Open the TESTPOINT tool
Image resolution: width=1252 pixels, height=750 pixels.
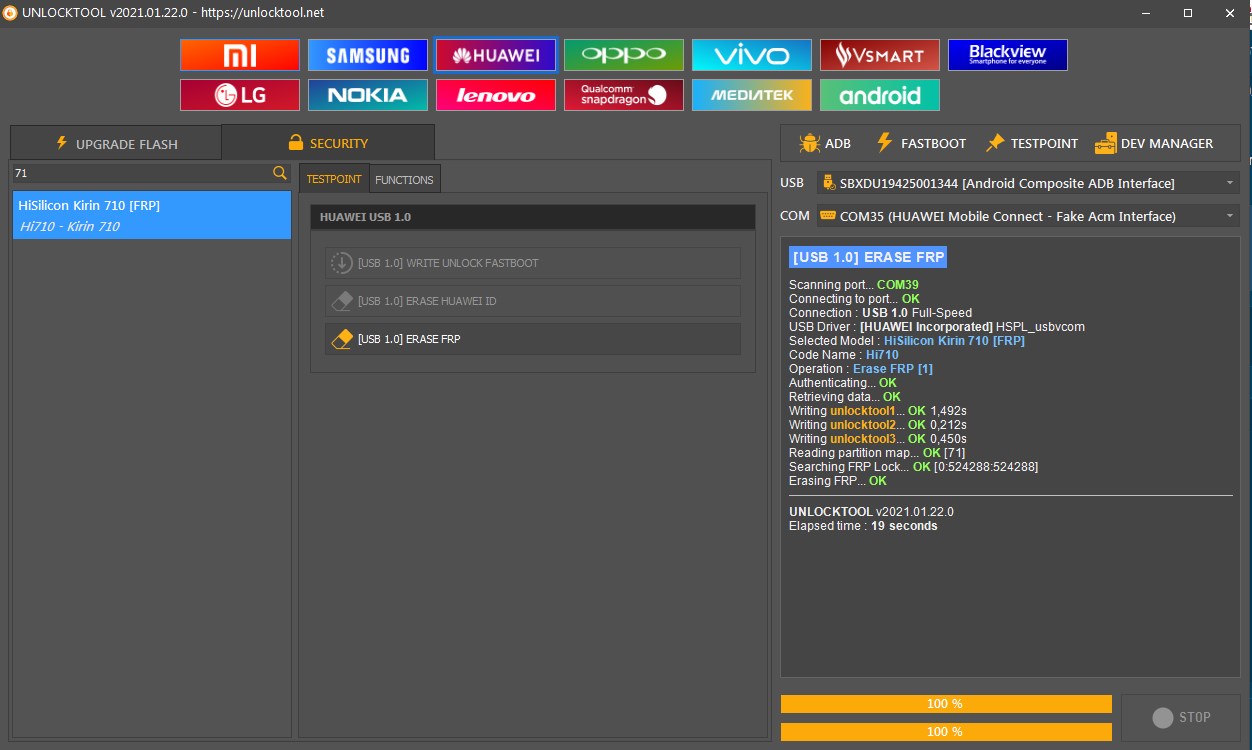pyautogui.click(x=1032, y=143)
